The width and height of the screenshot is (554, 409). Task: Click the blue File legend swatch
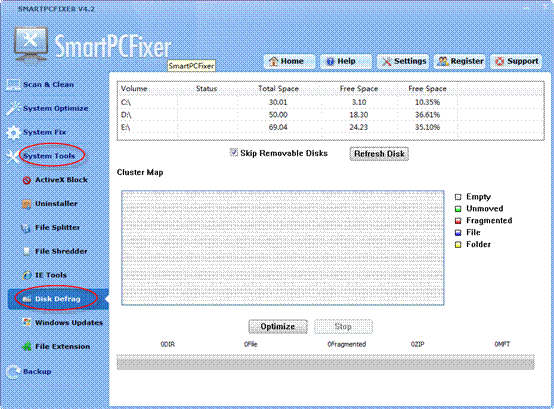click(x=458, y=233)
